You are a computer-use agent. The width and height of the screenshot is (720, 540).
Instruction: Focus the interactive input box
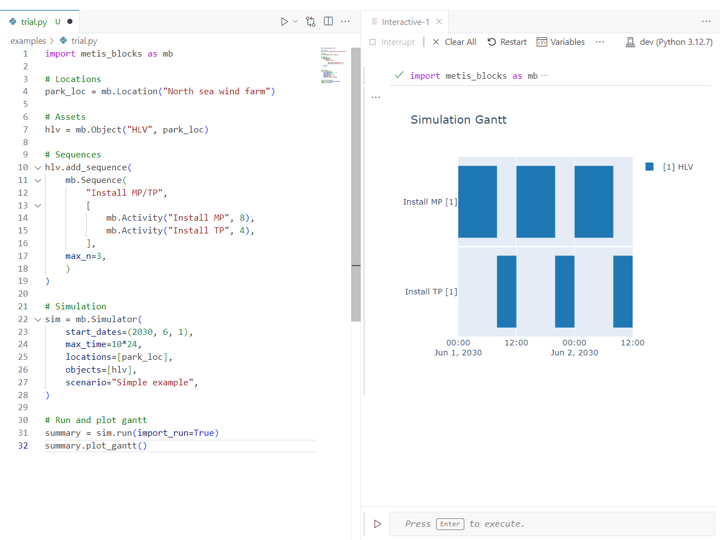click(x=551, y=524)
